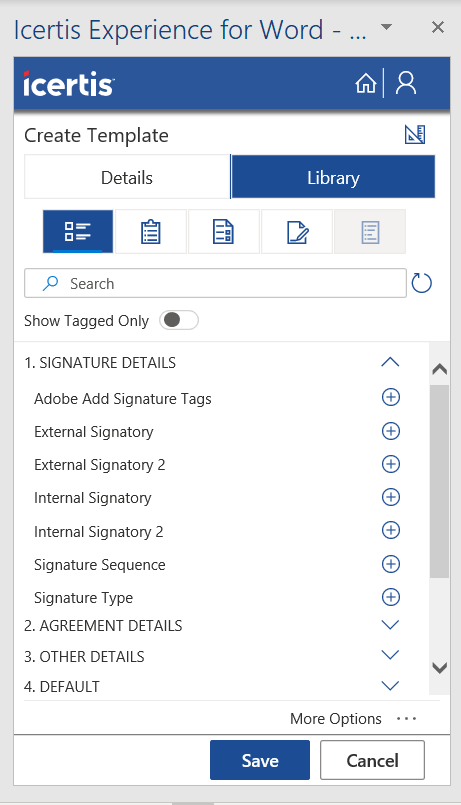The image size is (461, 805).
Task: Select the document edit pencil icon
Action: click(297, 231)
